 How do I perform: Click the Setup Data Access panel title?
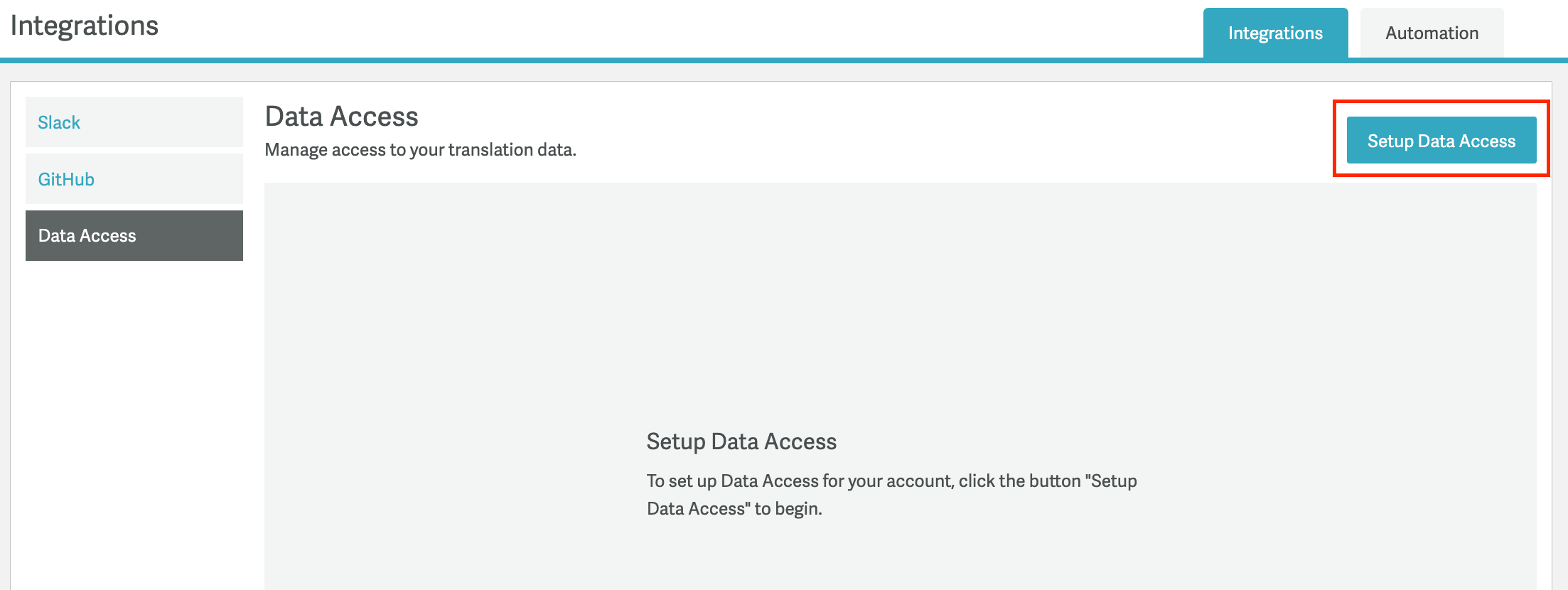[741, 441]
